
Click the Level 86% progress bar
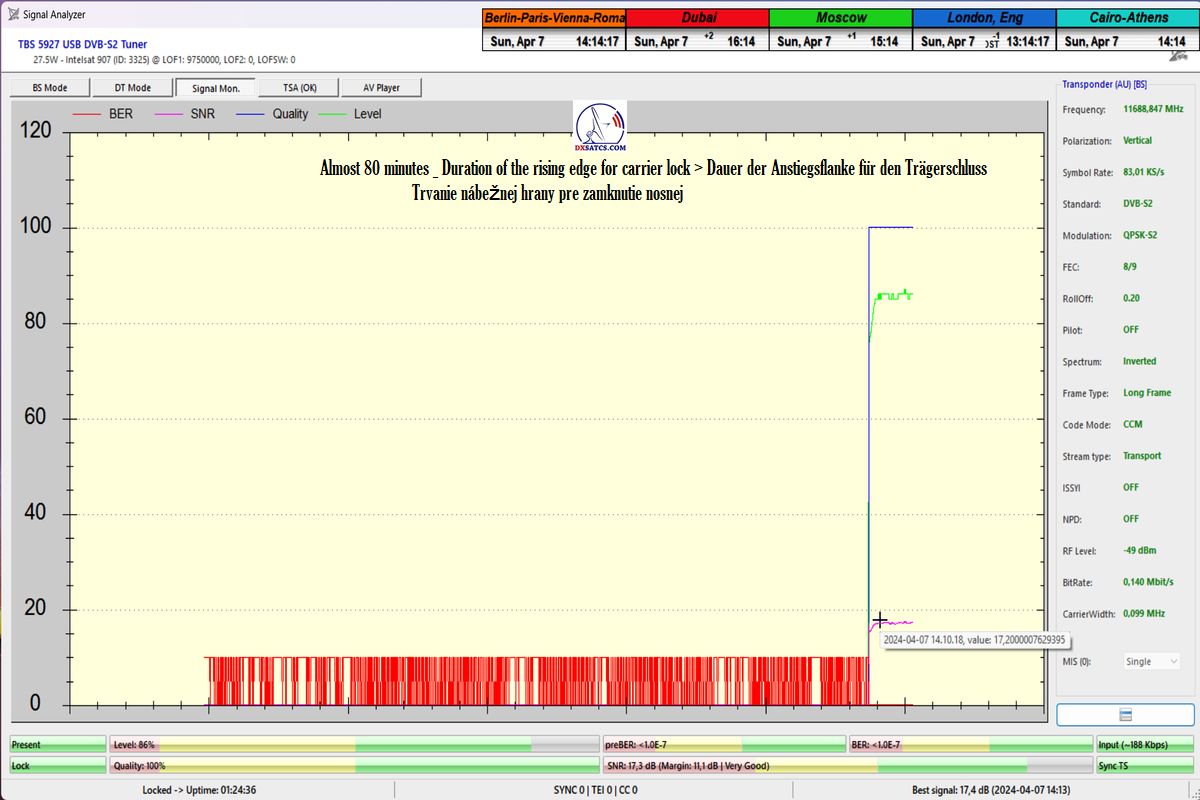[355, 745]
